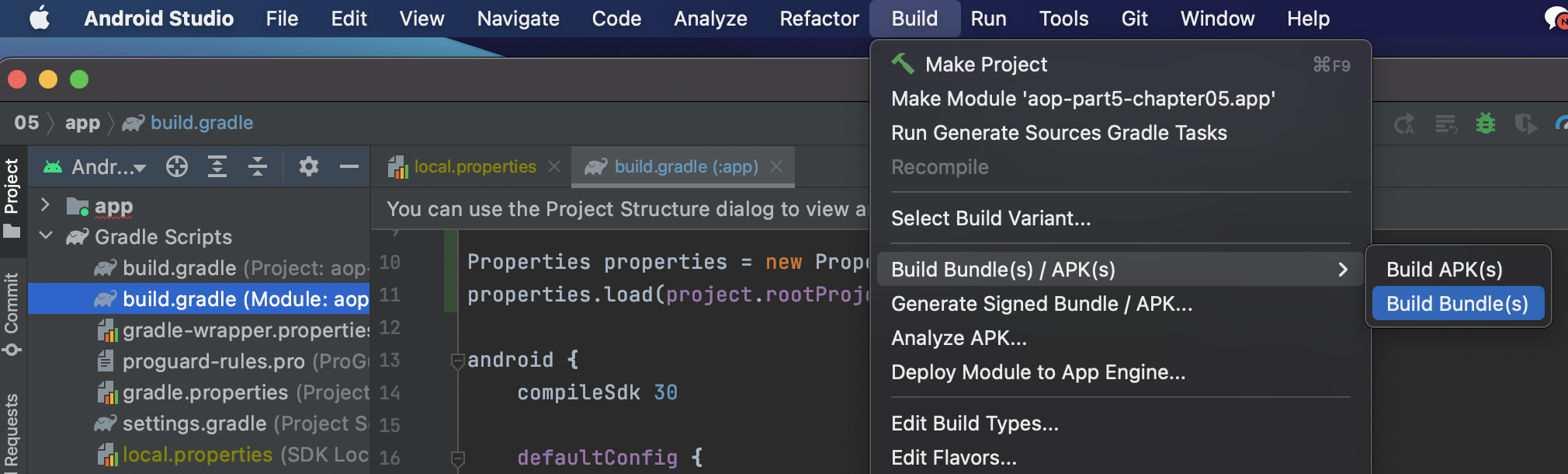This screenshot has width=1568, height=474.
Task: Open the Git menu
Action: (x=1134, y=18)
